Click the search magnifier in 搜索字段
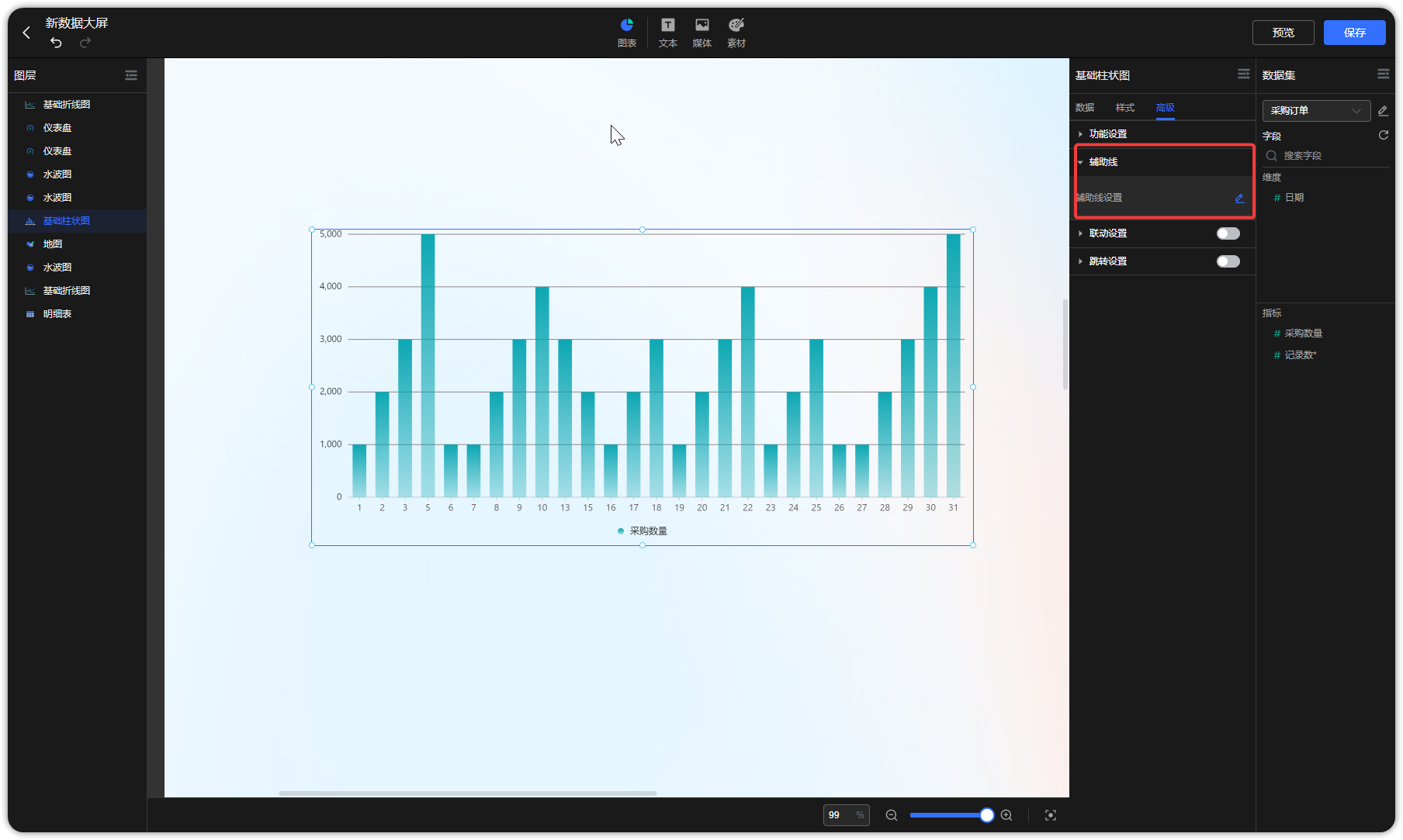This screenshot has width=1403, height=840. (1271, 156)
